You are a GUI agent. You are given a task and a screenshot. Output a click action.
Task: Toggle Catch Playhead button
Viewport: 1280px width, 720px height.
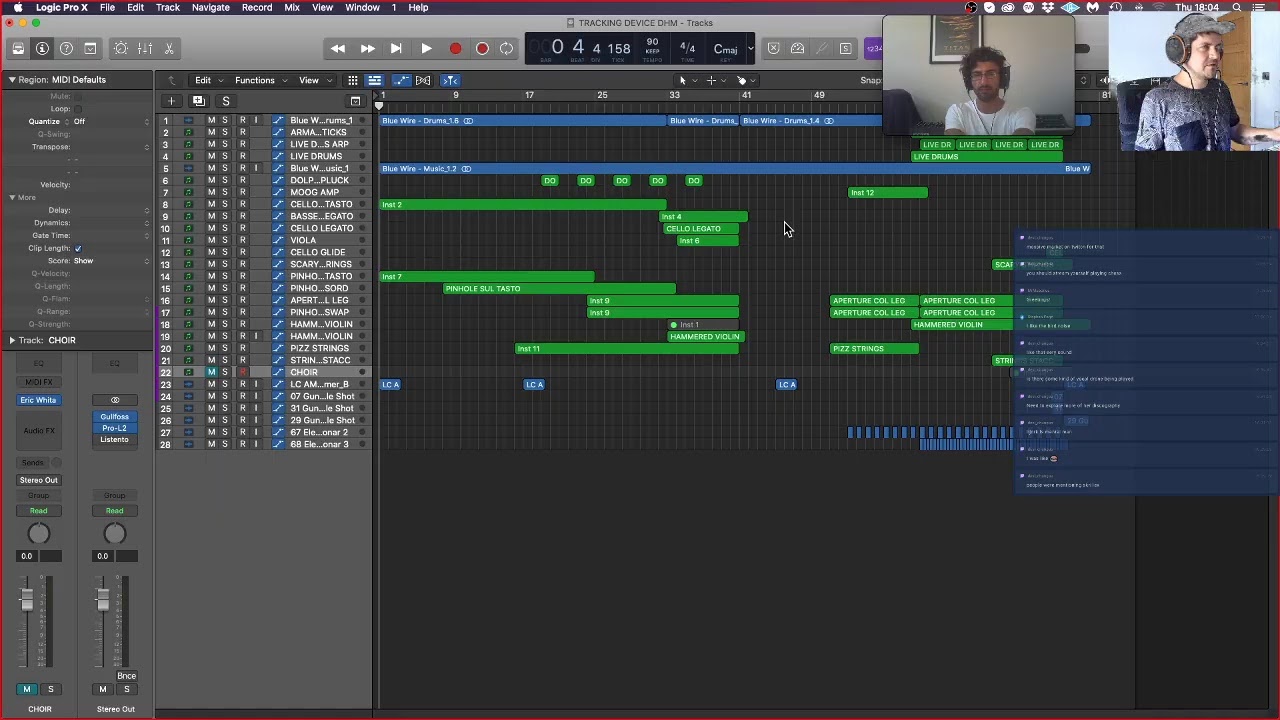click(451, 80)
